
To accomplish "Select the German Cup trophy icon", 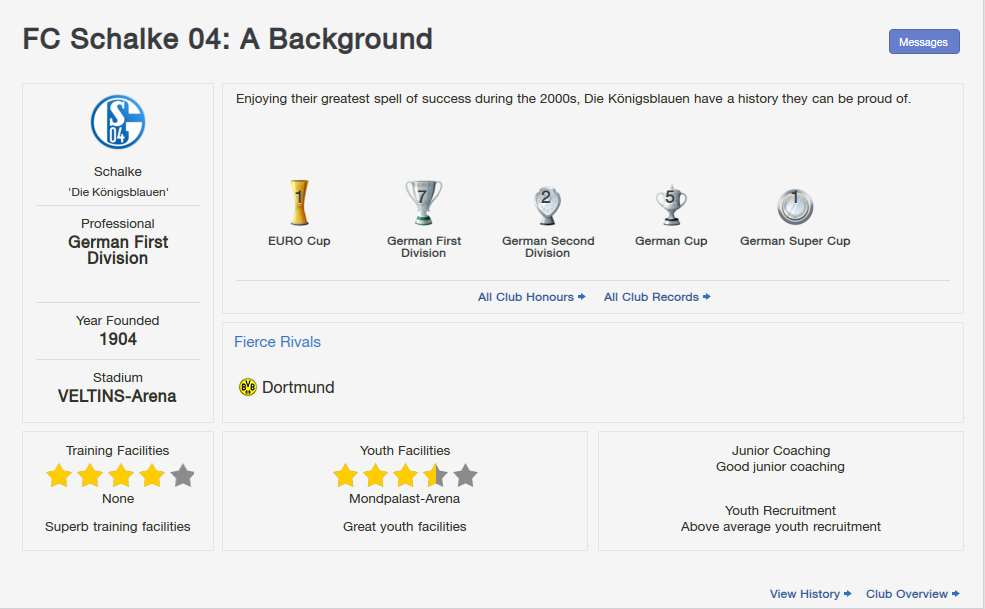I will point(671,204).
